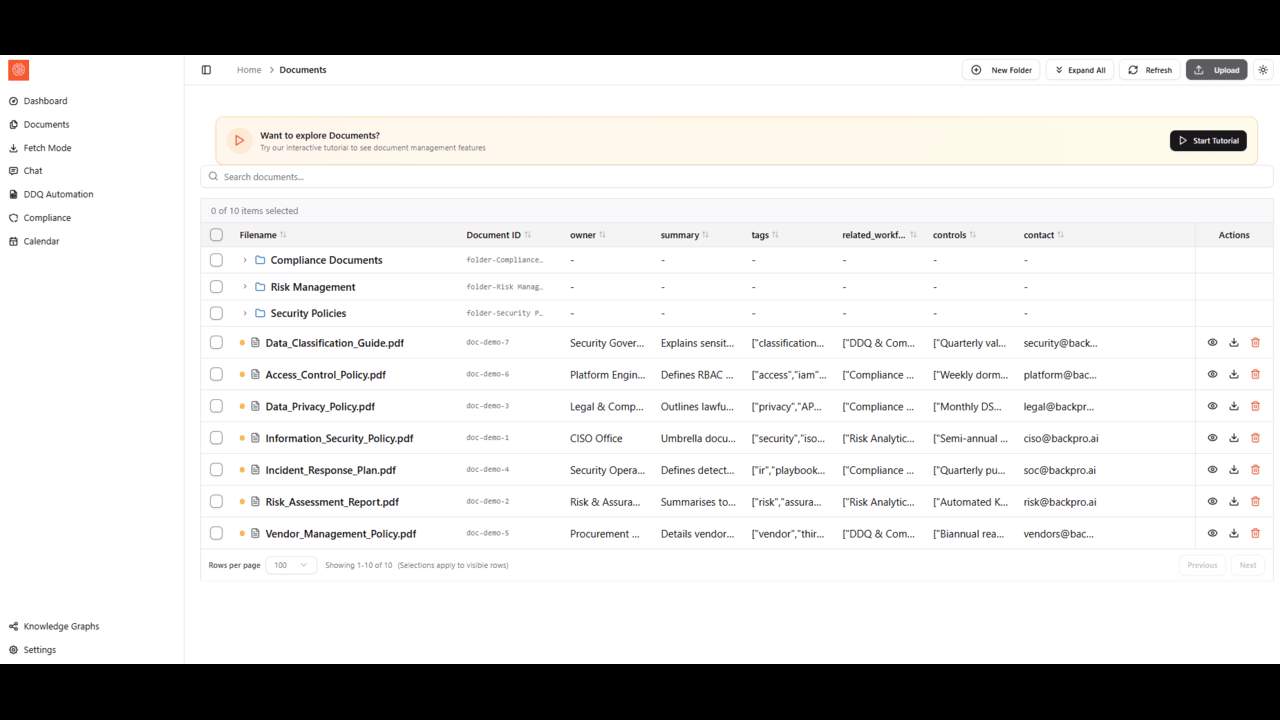
Task: Select Access_Control_Policy.pdf checkbox
Action: tap(216, 374)
